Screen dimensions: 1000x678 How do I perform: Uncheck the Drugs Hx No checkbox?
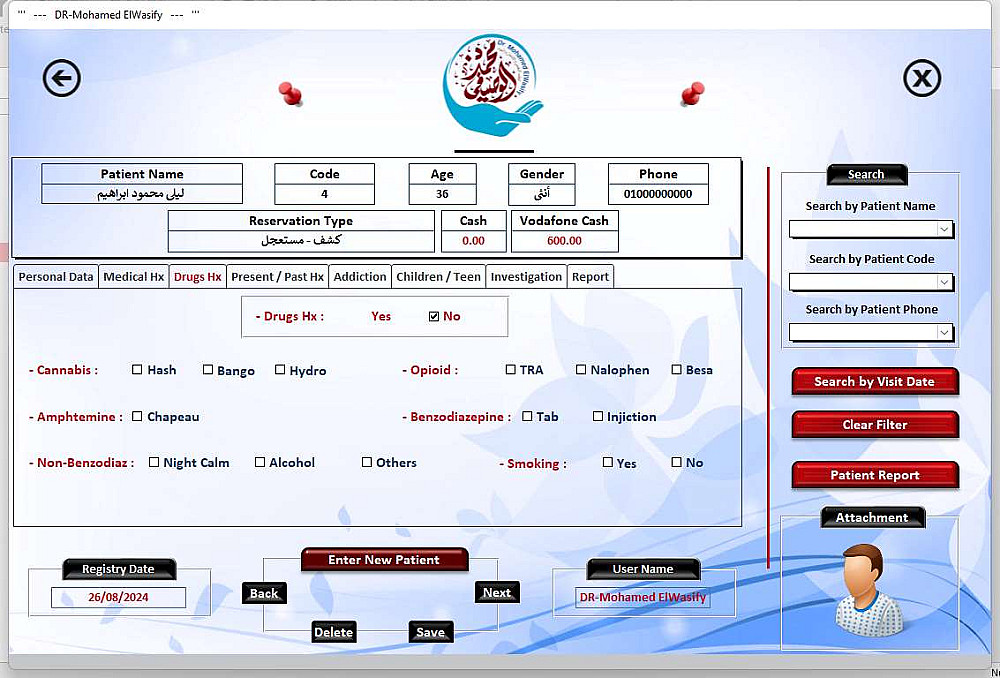434,316
